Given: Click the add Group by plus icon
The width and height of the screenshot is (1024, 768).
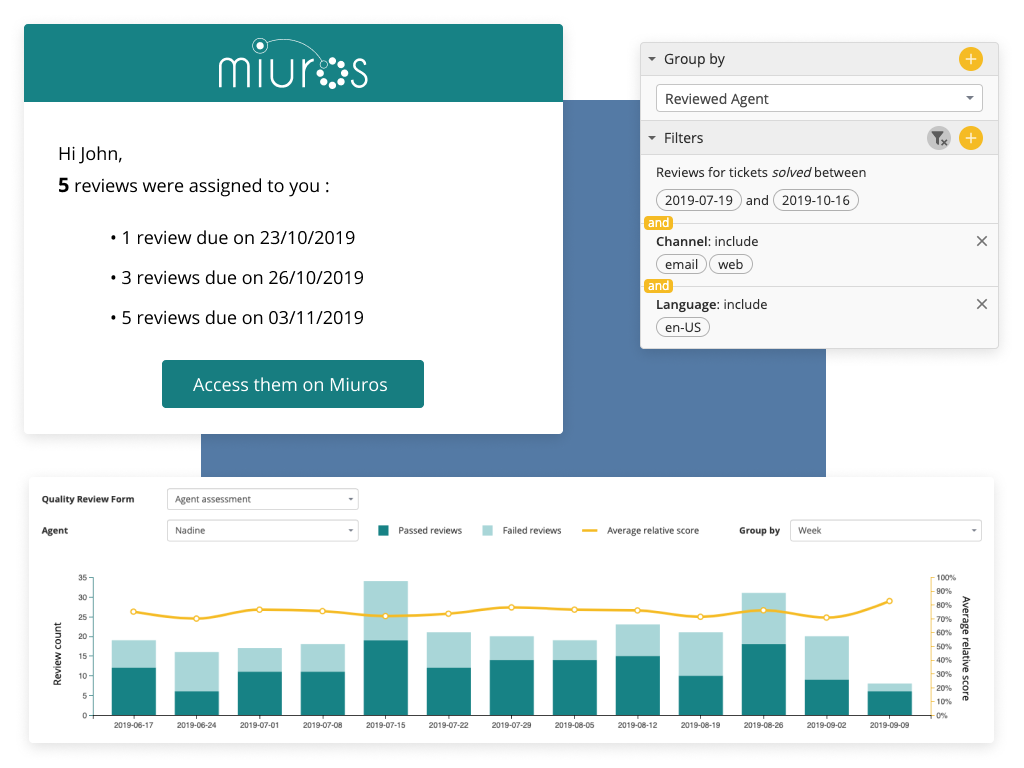Looking at the screenshot, I should [970, 59].
